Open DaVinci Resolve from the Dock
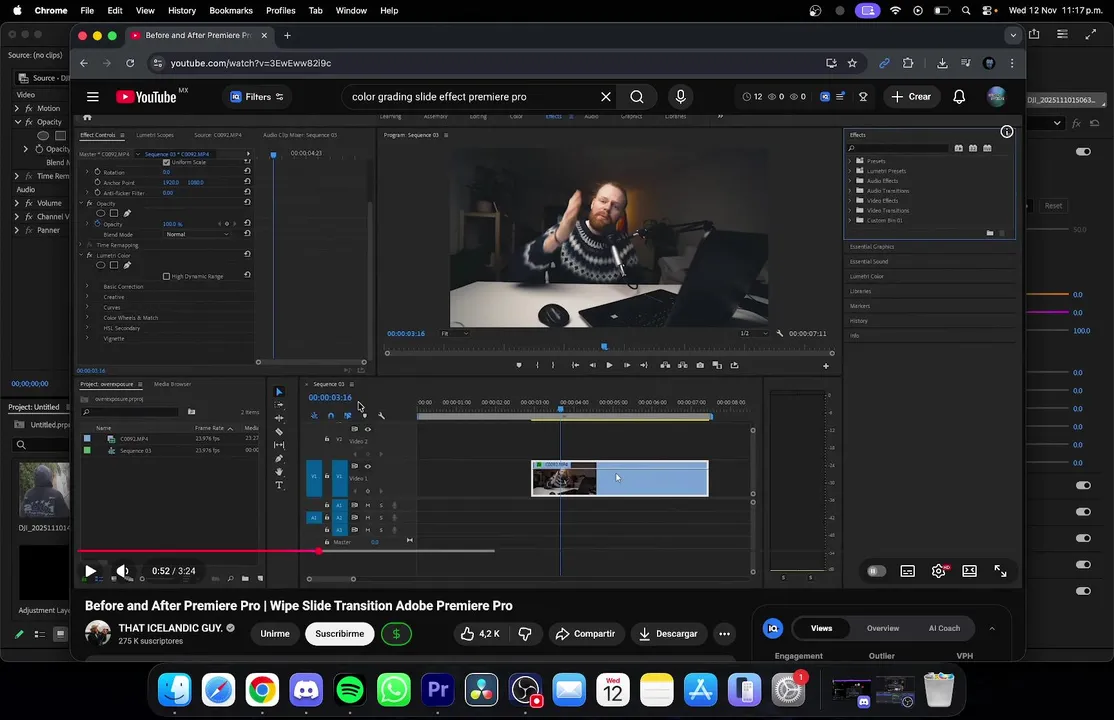 coord(482,689)
